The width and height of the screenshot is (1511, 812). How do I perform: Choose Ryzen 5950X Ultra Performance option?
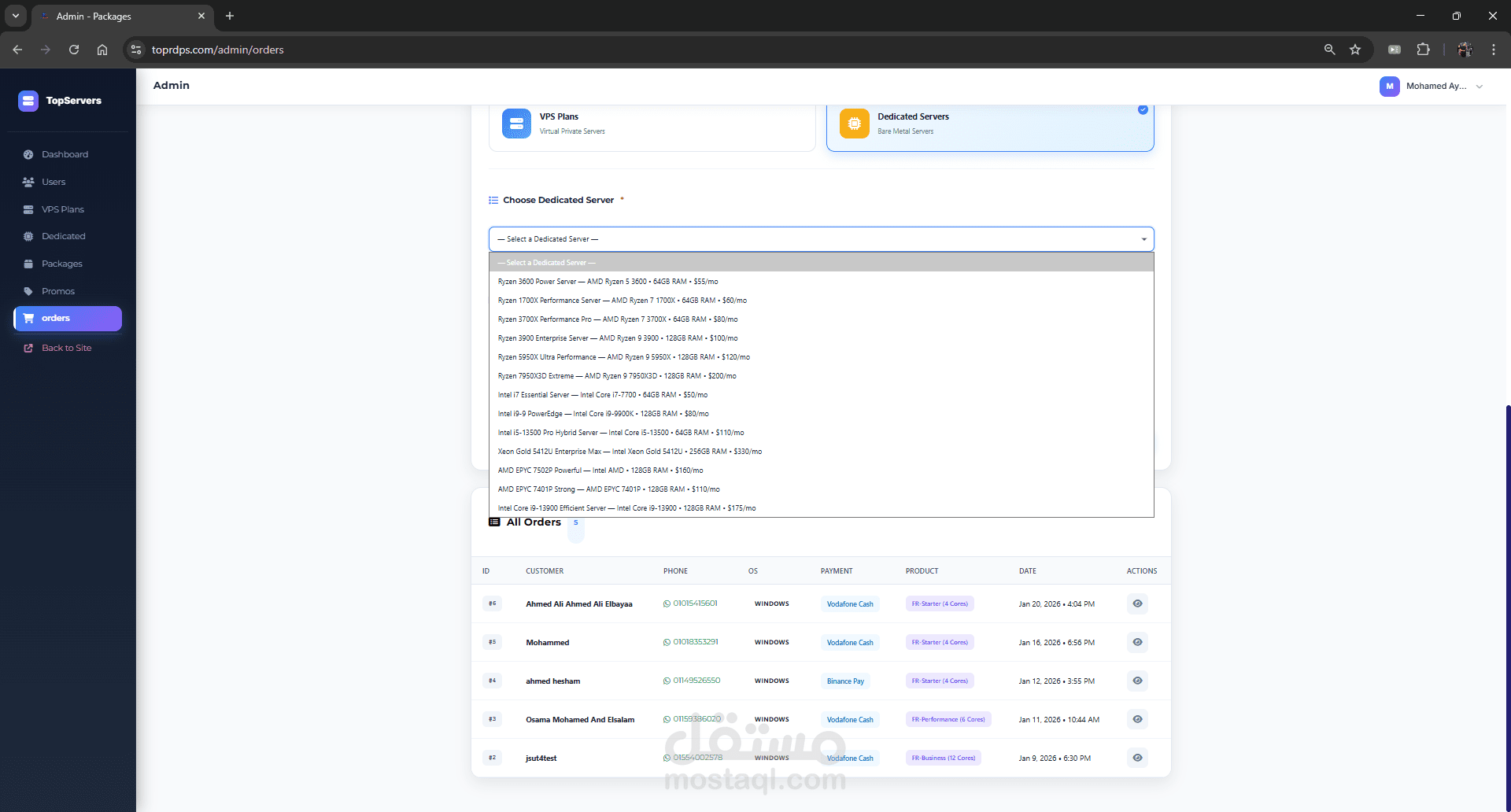(822, 356)
